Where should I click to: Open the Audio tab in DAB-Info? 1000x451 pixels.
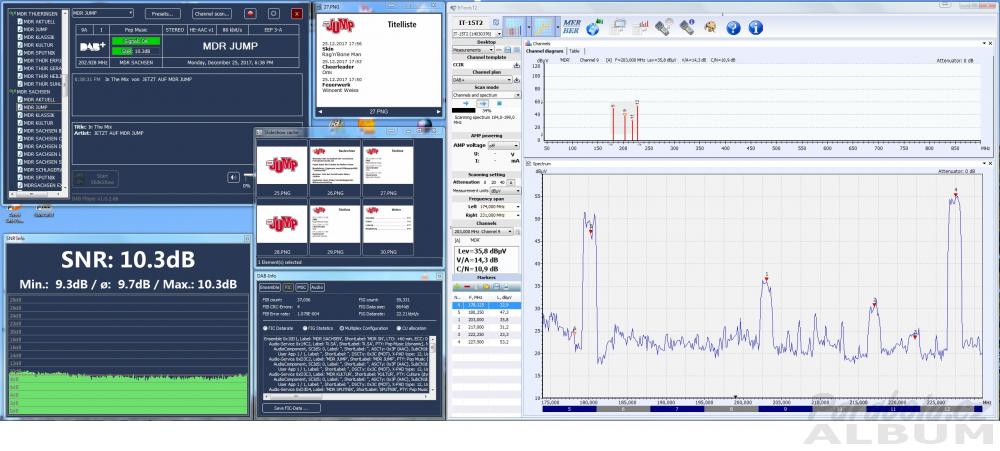[x=317, y=288]
